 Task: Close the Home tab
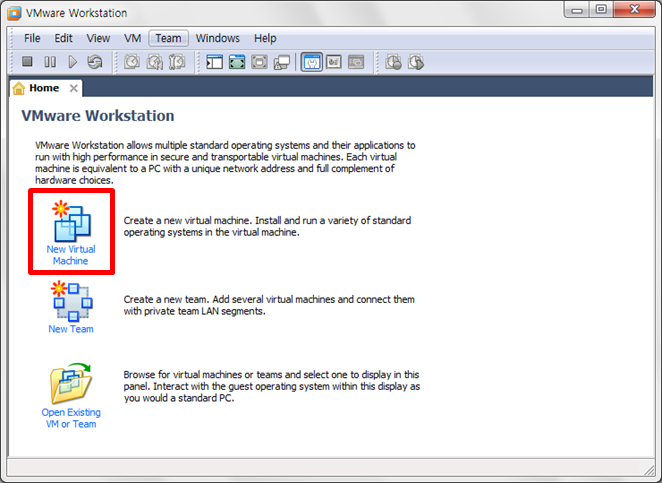point(73,88)
